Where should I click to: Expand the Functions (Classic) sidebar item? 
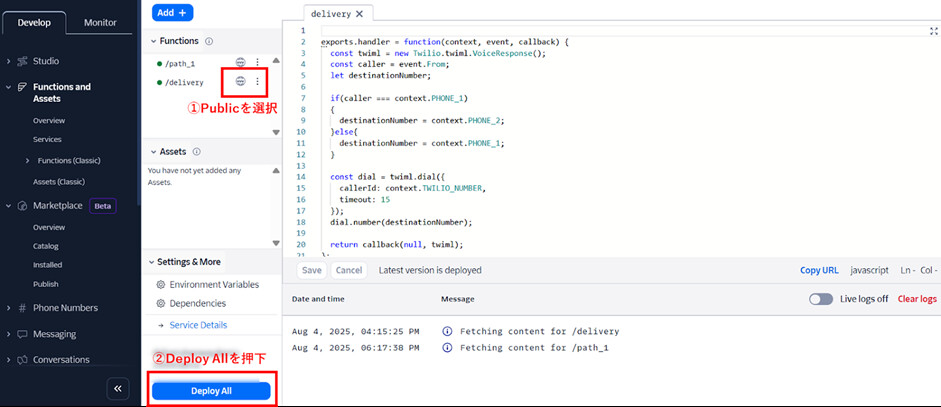click(x=28, y=161)
